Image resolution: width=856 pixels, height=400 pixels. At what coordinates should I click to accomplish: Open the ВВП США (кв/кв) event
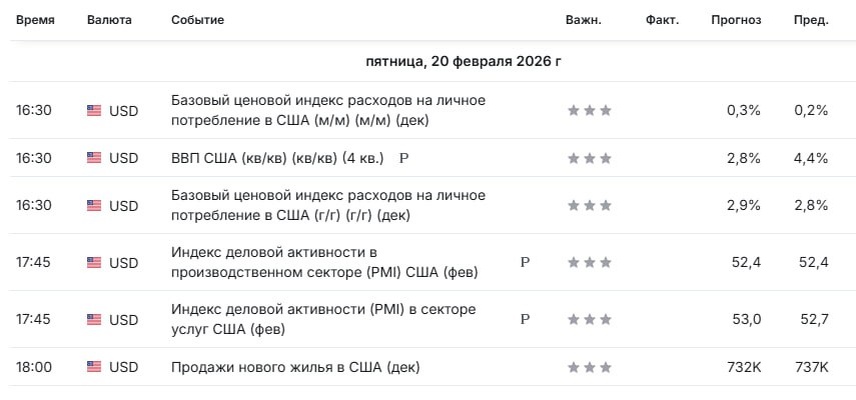coord(277,158)
